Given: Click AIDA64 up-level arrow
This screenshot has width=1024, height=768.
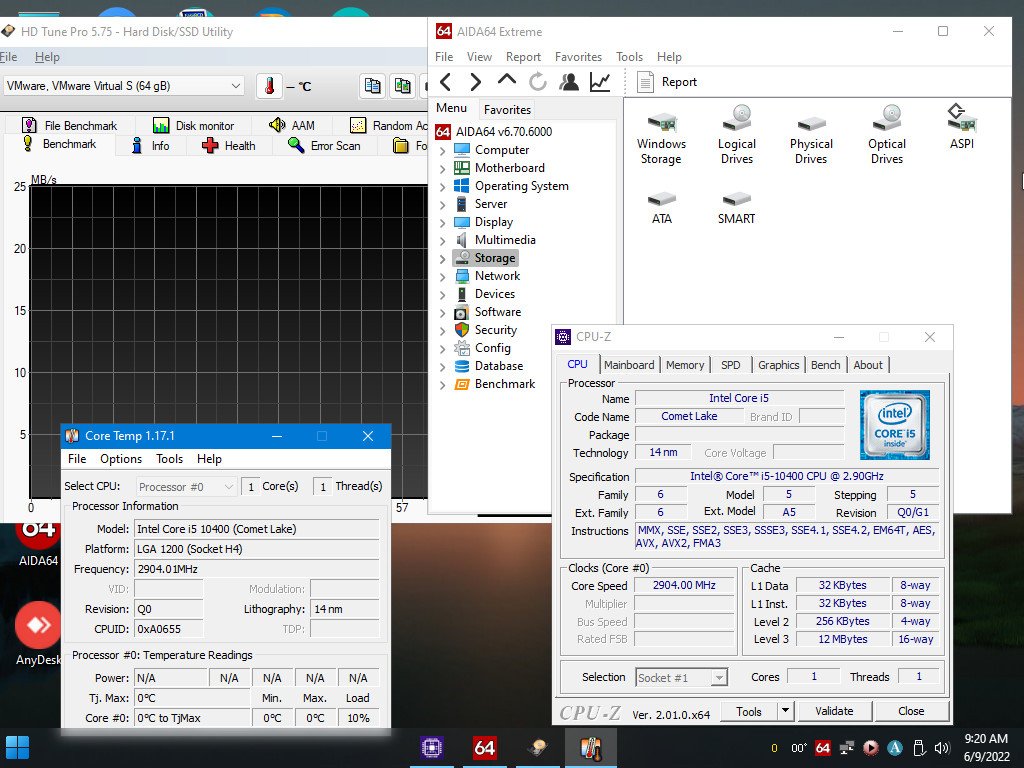Looking at the screenshot, I should [x=507, y=80].
